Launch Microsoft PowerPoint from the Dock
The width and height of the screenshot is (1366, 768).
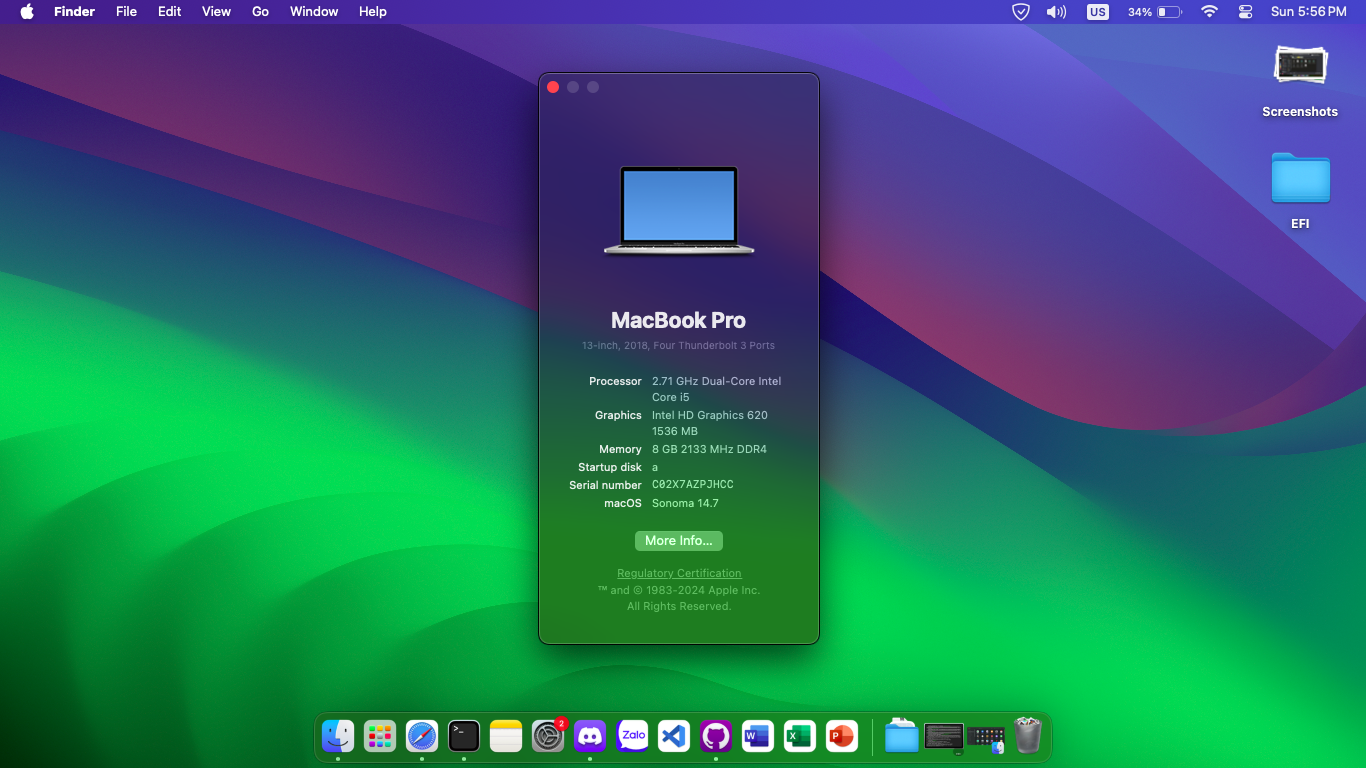pyautogui.click(x=842, y=737)
